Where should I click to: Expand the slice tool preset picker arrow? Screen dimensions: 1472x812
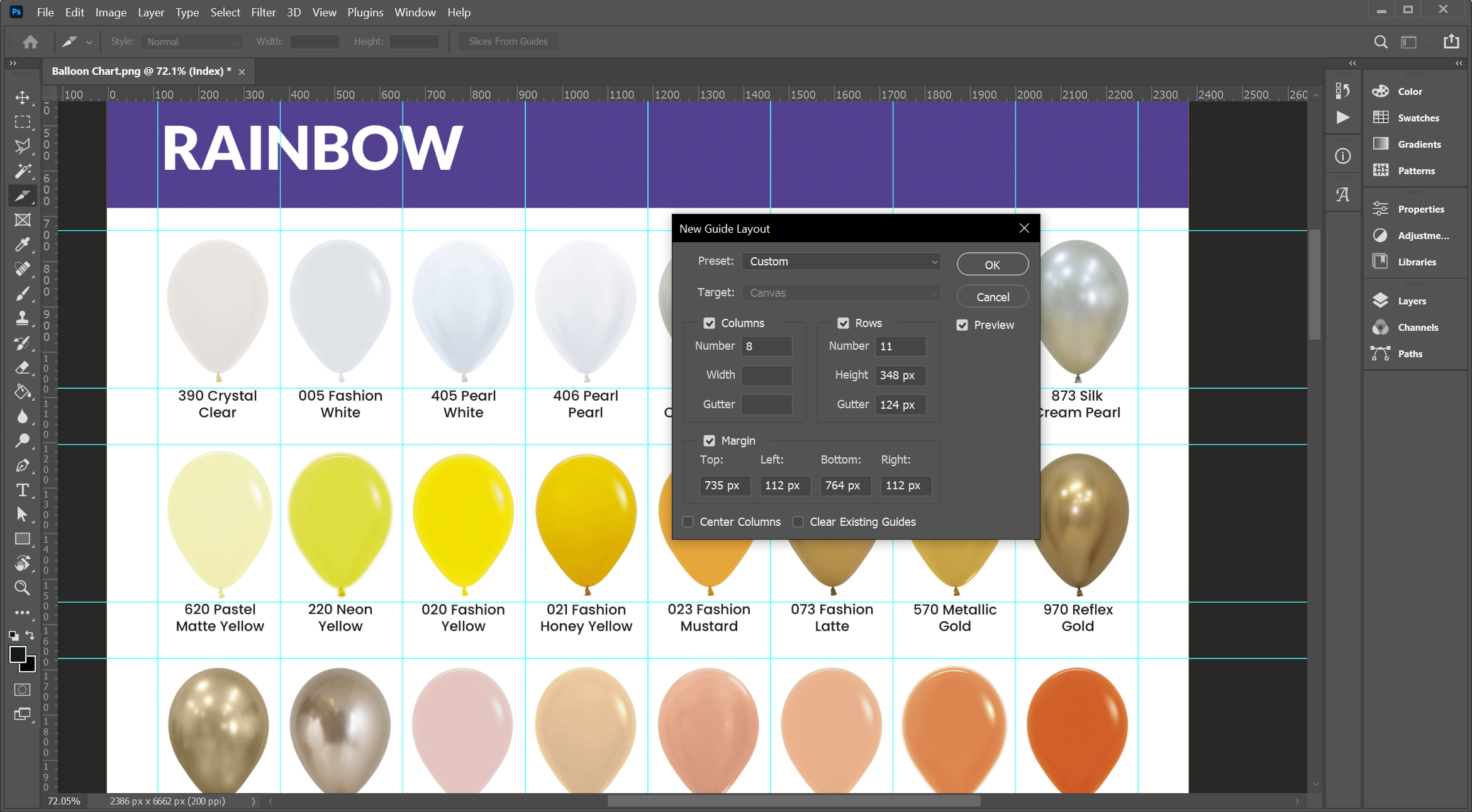(89, 42)
